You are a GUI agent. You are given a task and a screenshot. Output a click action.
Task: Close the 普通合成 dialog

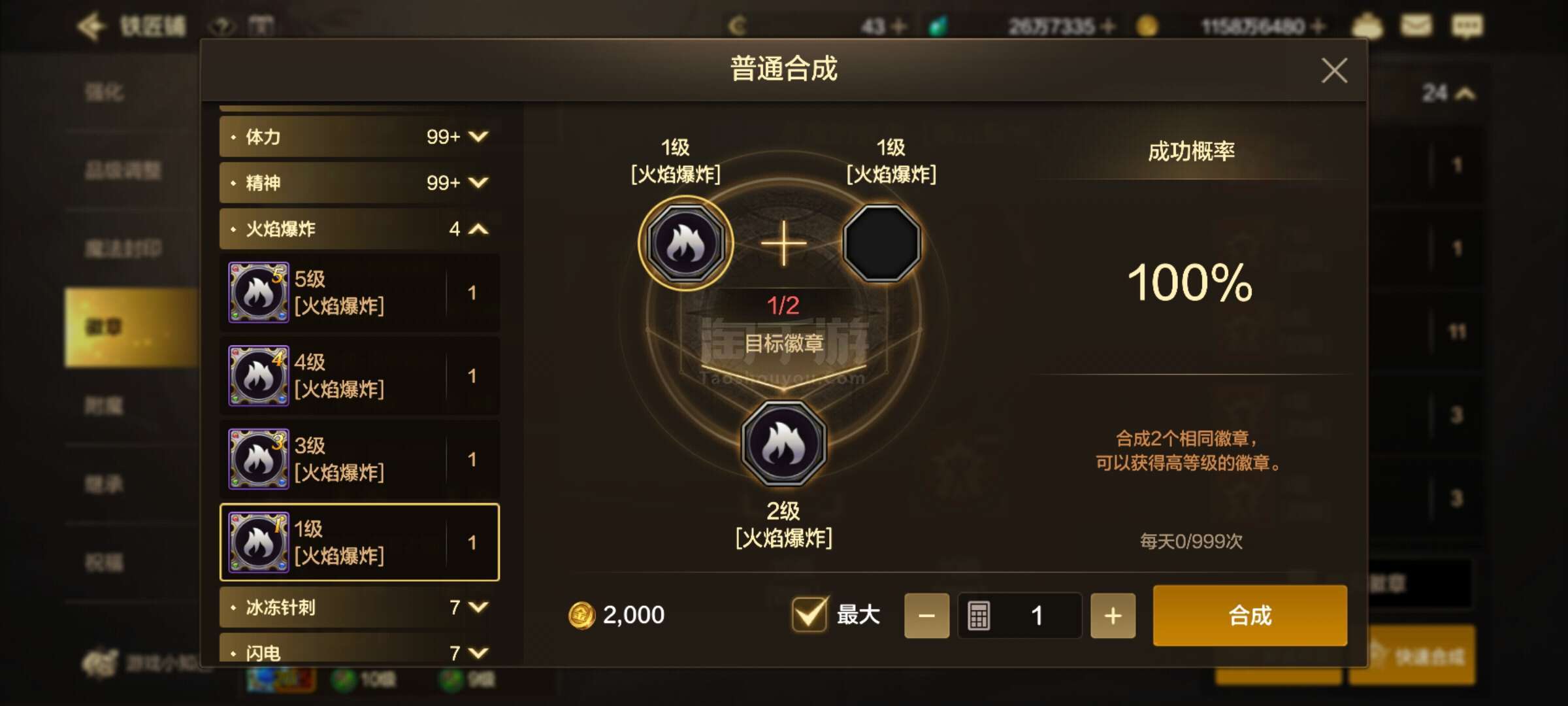pyautogui.click(x=1334, y=71)
